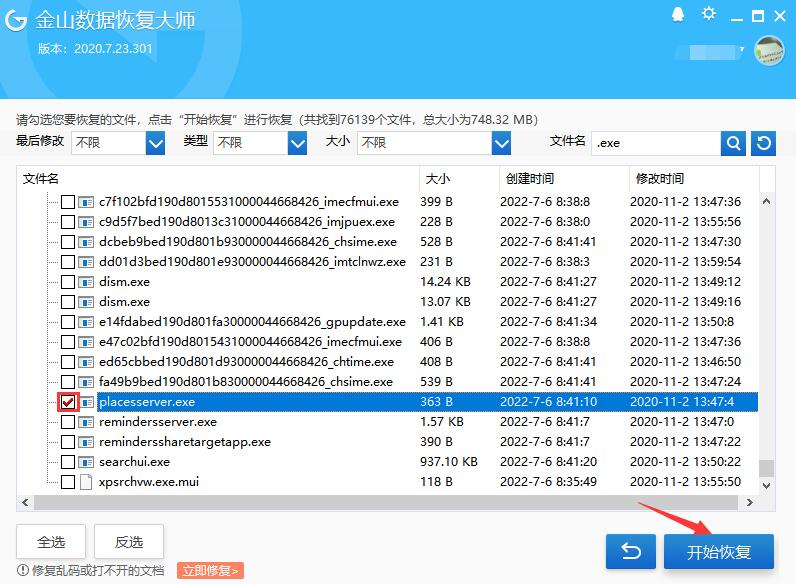Open the 类型 dropdown

[x=297, y=143]
